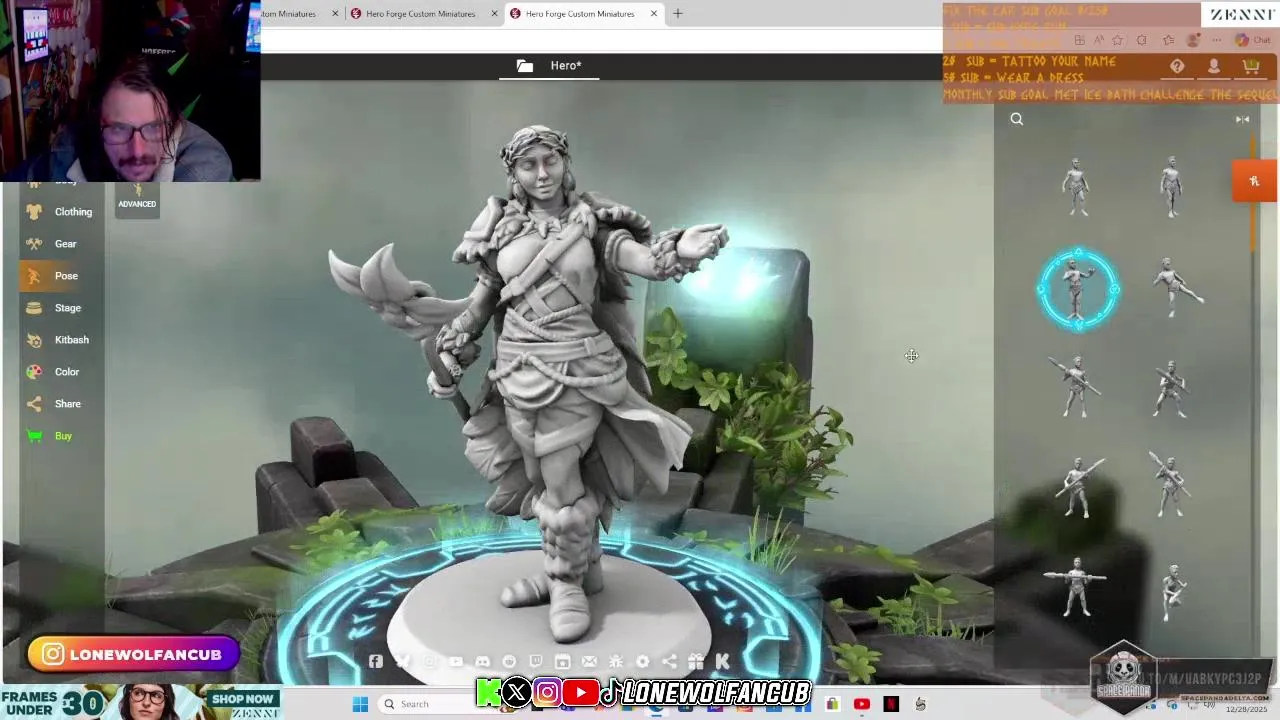Click the Twitch icon in bottom toolbar
Screen dimensions: 1280x720
[536, 662]
